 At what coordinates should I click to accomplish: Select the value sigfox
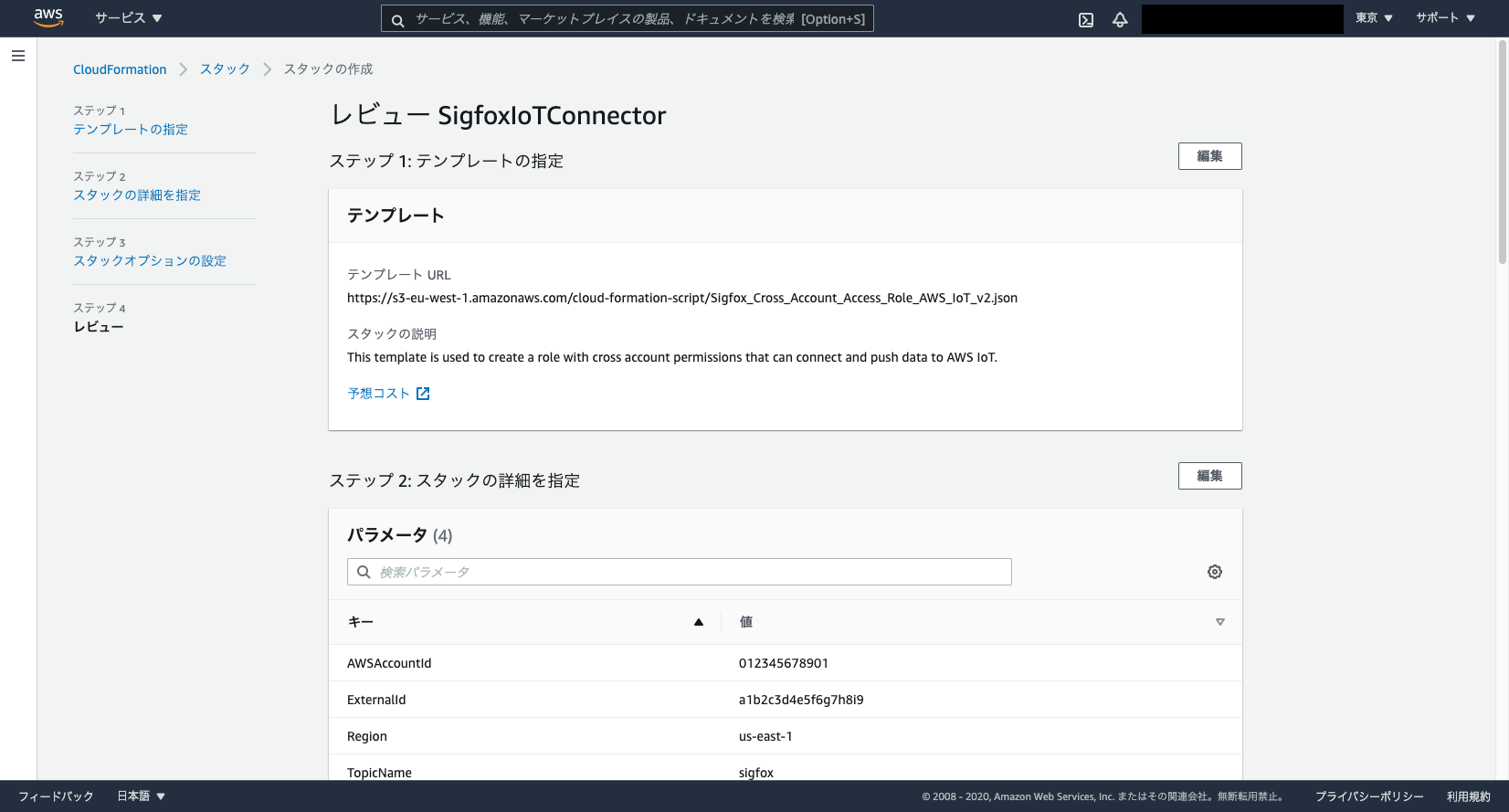click(x=756, y=773)
